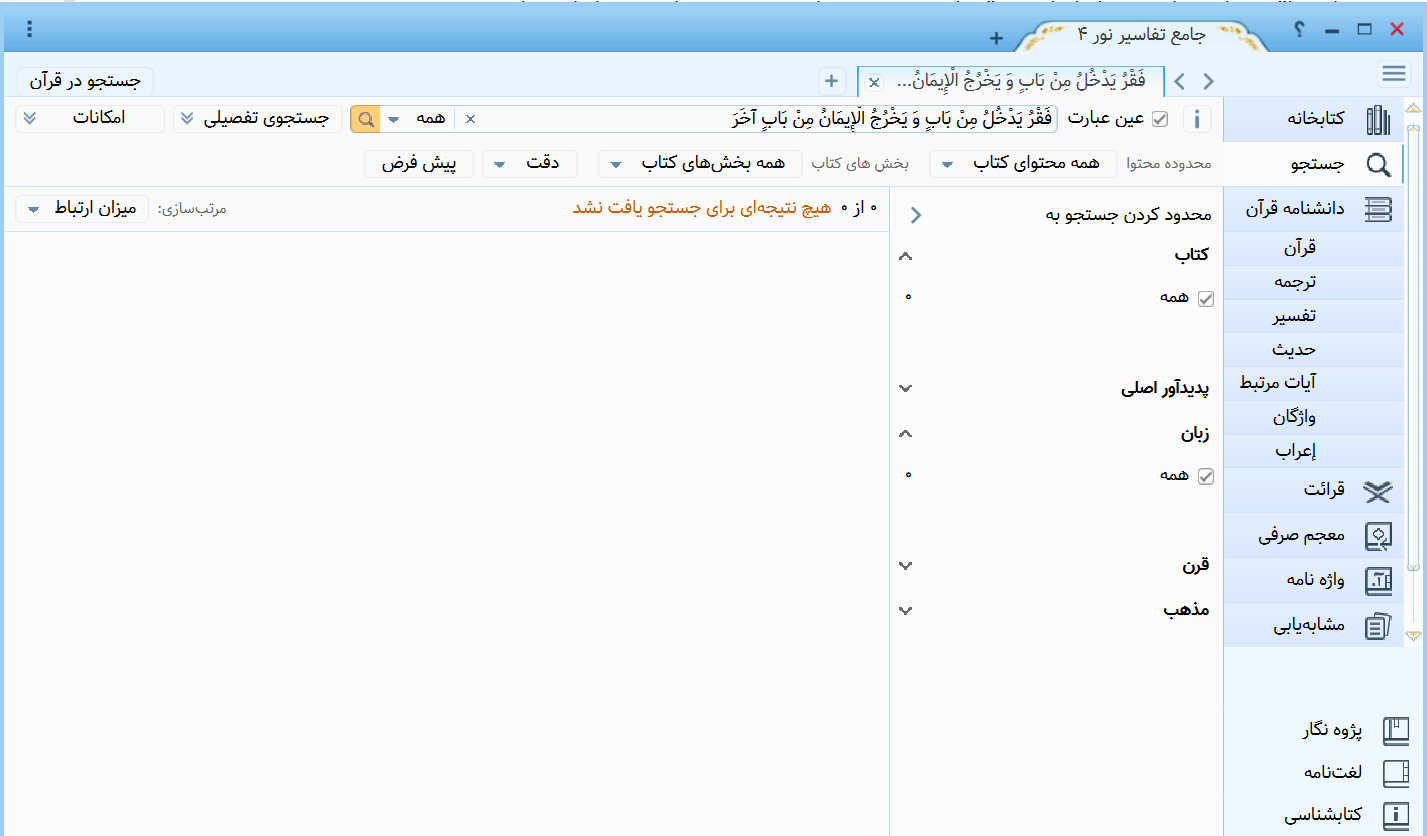Open the three-dots options menu
1427x836 pixels.
click(x=30, y=29)
